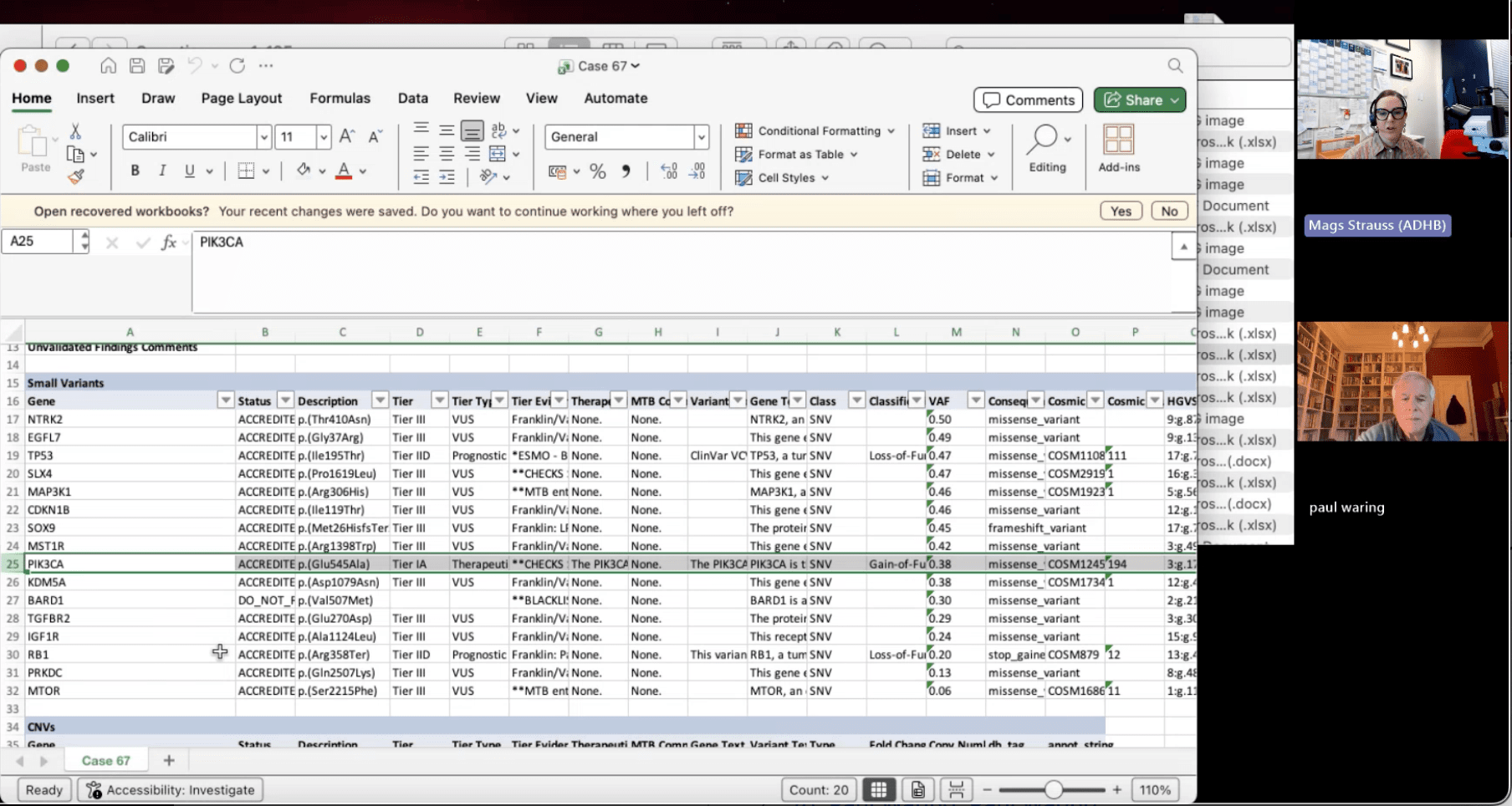The image size is (1512, 806).
Task: Click the Cut scissors icon
Action: click(75, 131)
